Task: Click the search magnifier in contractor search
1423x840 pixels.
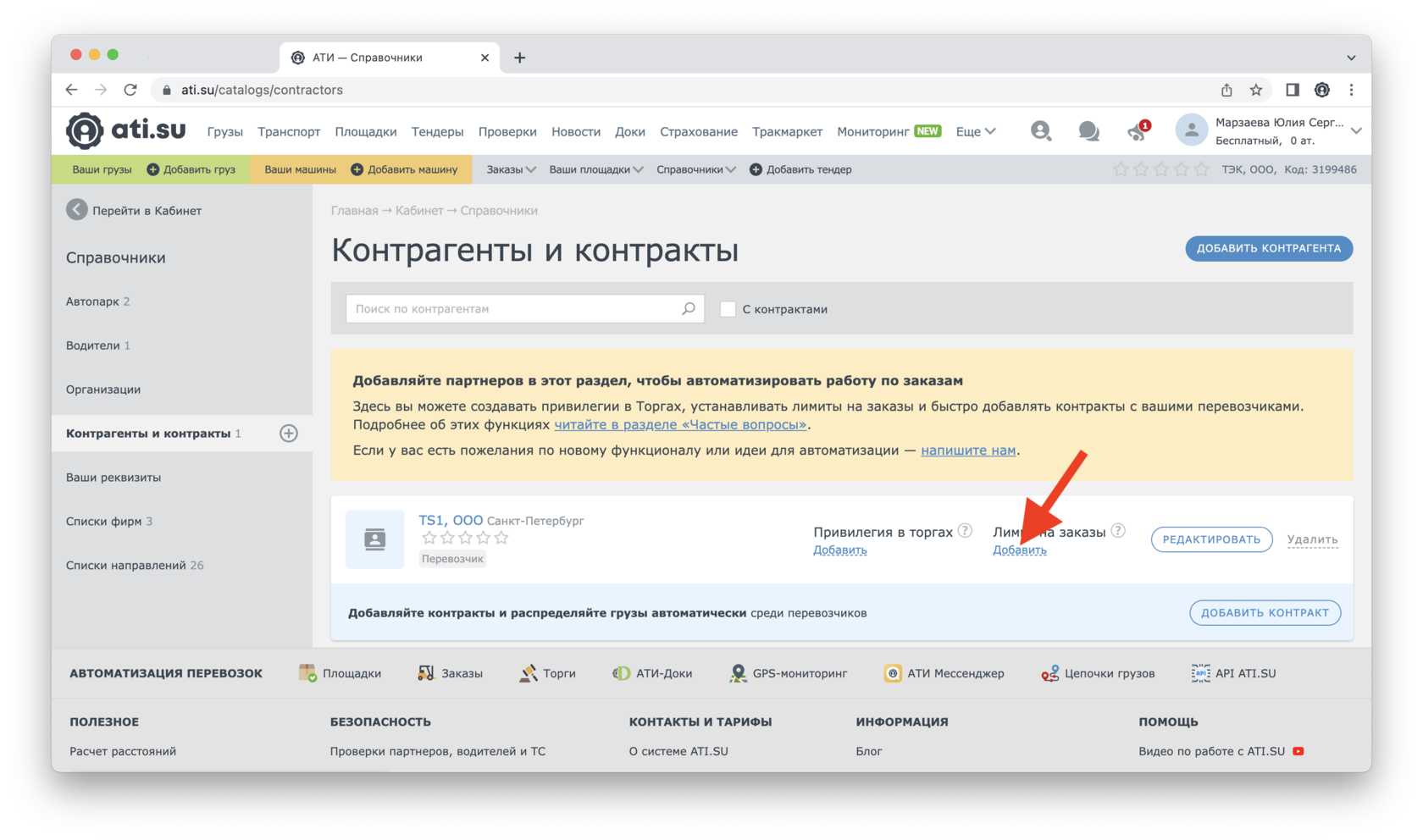Action: coord(689,309)
